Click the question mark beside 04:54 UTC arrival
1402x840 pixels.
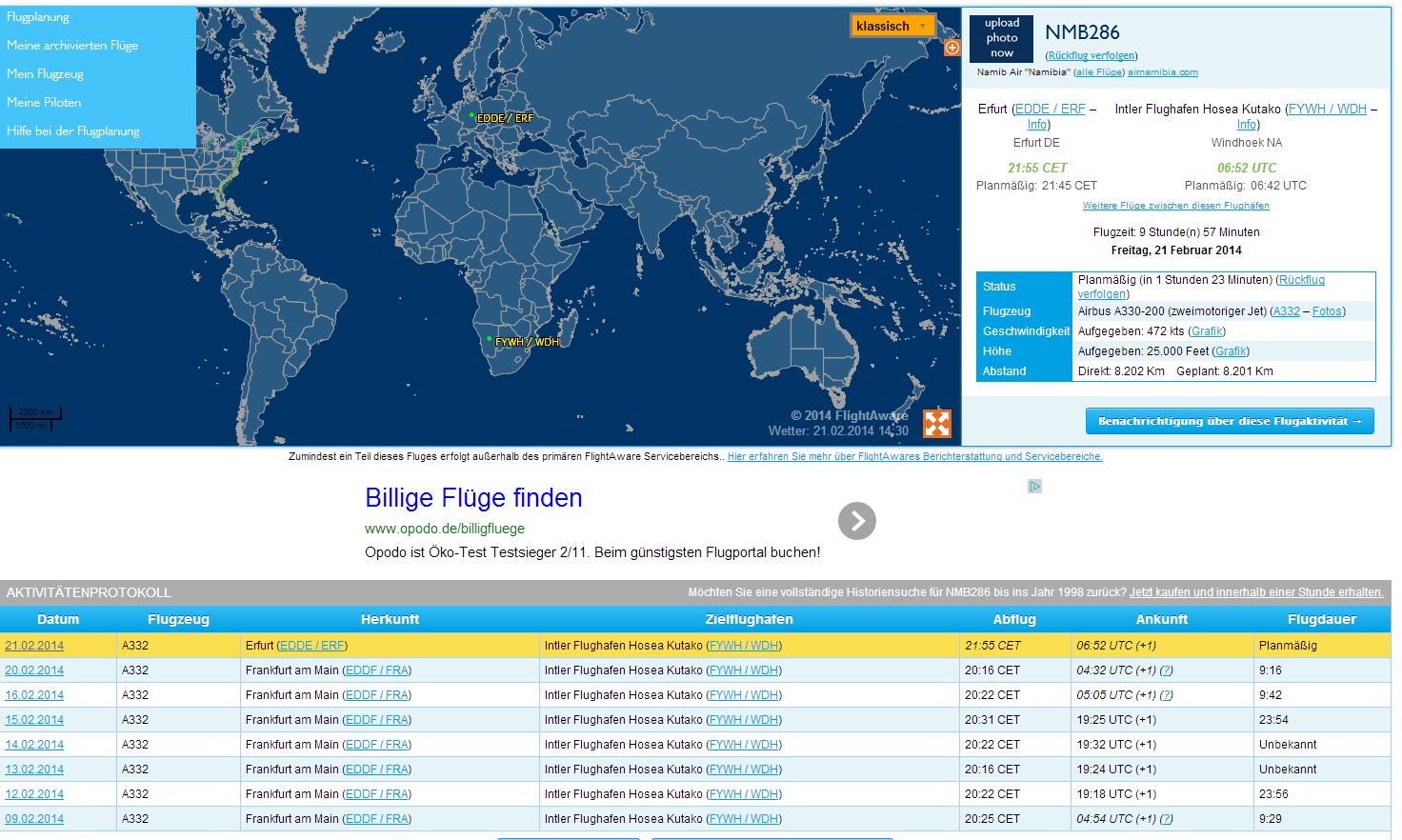[1167, 819]
